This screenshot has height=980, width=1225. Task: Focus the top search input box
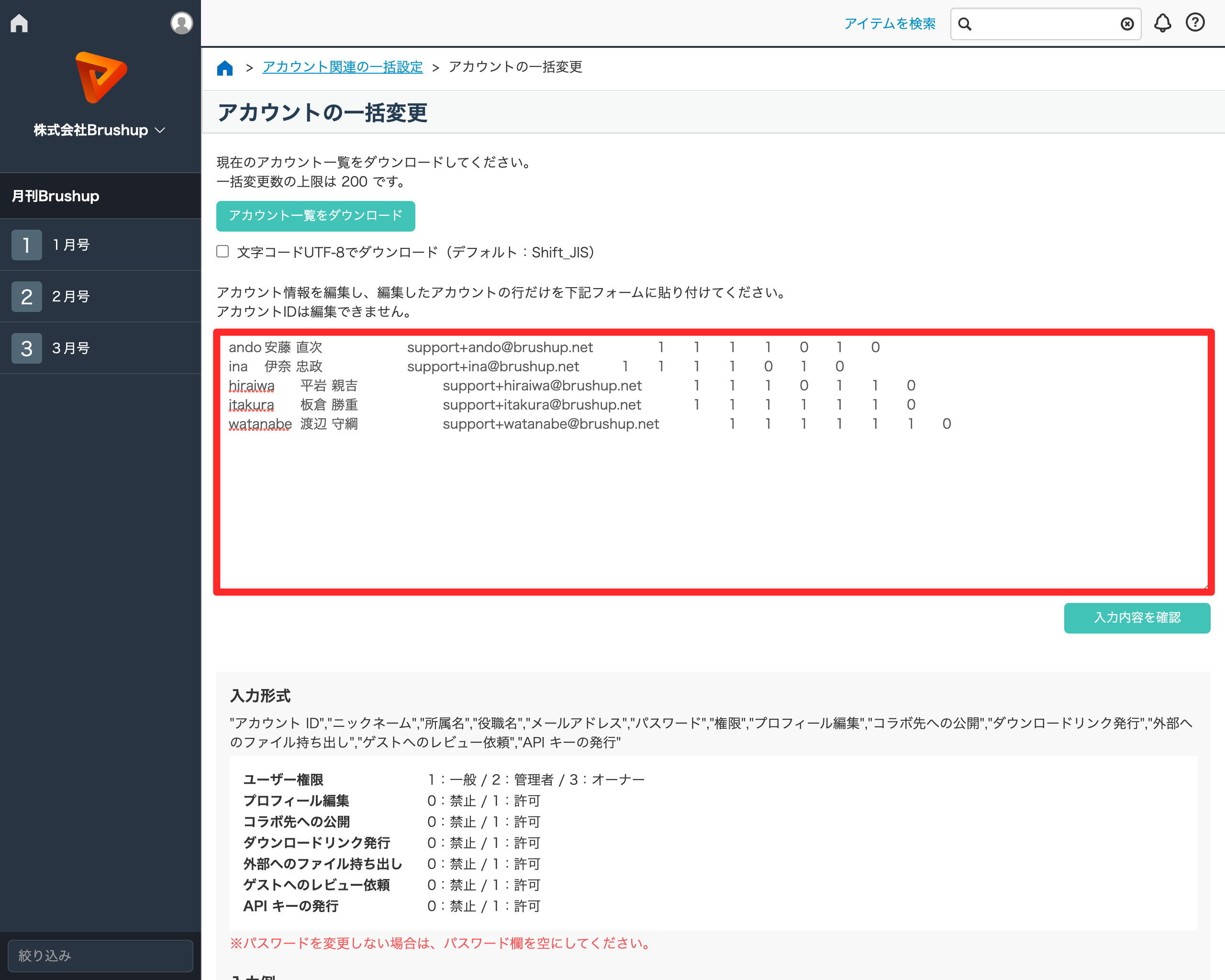pyautogui.click(x=1046, y=24)
